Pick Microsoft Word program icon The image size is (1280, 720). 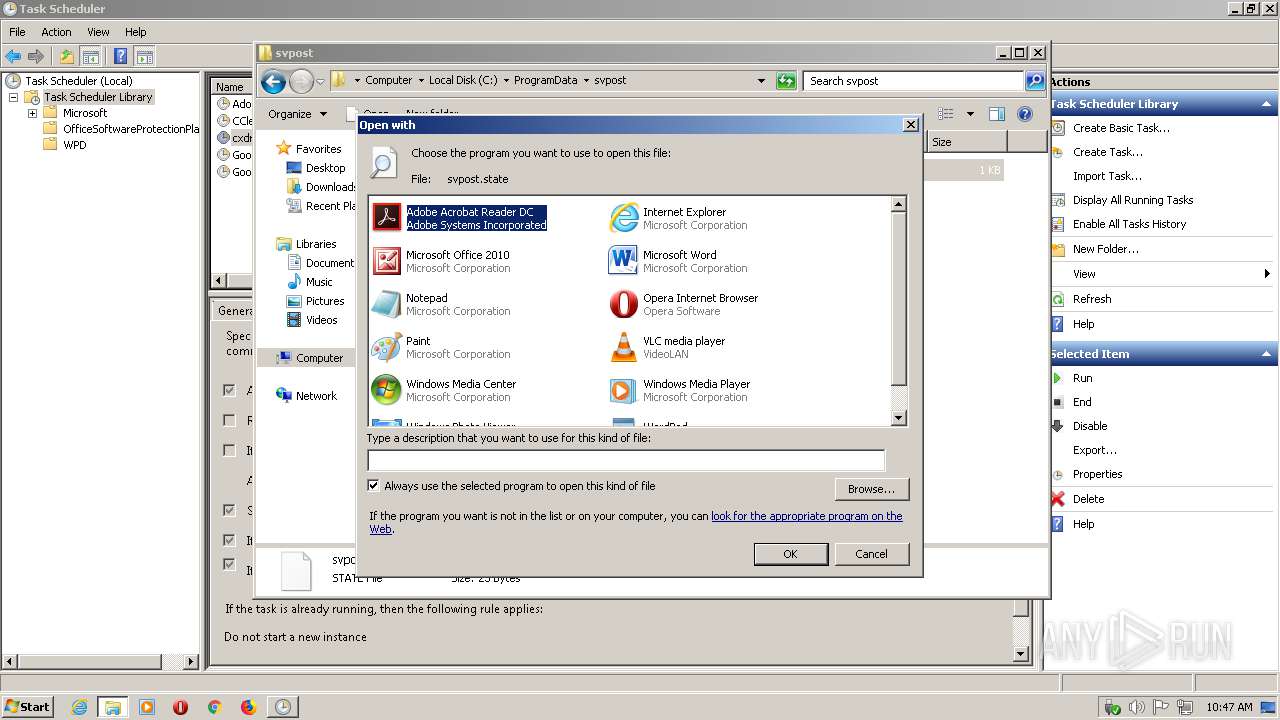click(x=624, y=260)
